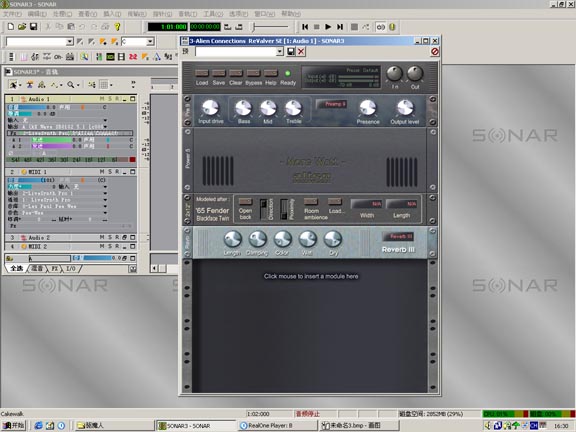576x432 pixels.
Task: Click the tempo ratio slider in transport toolbar
Action: pos(271,27)
